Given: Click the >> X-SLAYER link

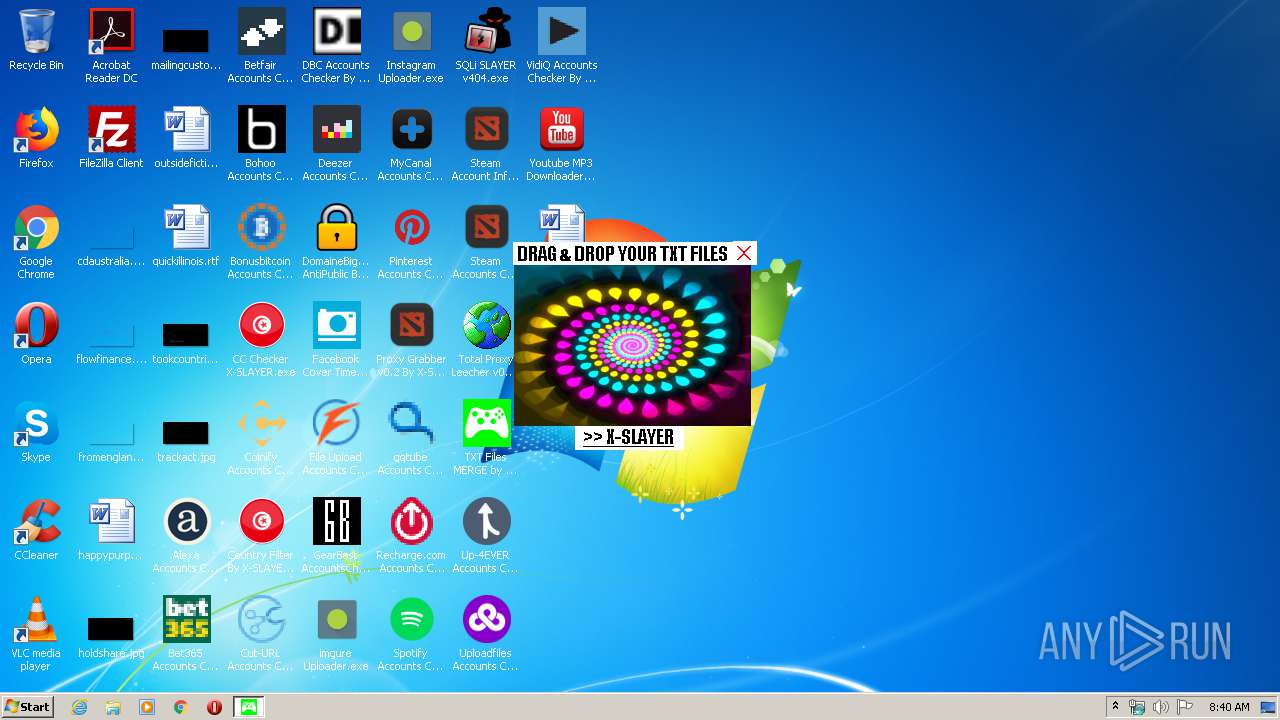Looking at the screenshot, I should click(628, 437).
